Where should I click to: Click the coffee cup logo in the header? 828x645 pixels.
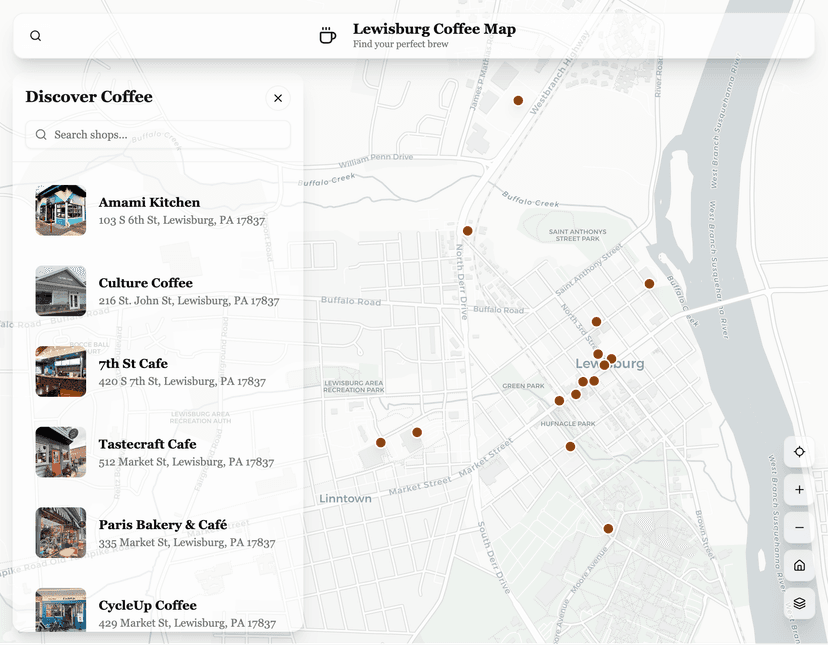pyautogui.click(x=327, y=35)
